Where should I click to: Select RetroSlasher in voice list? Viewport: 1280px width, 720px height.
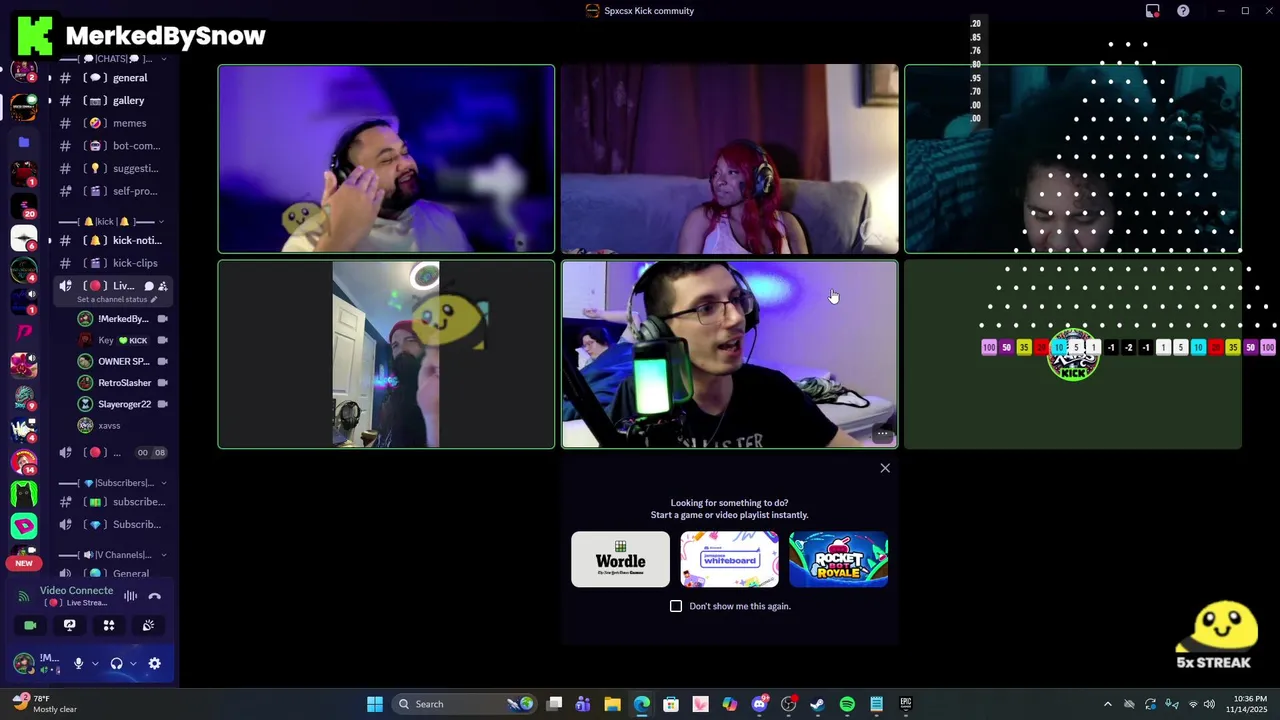coord(122,383)
